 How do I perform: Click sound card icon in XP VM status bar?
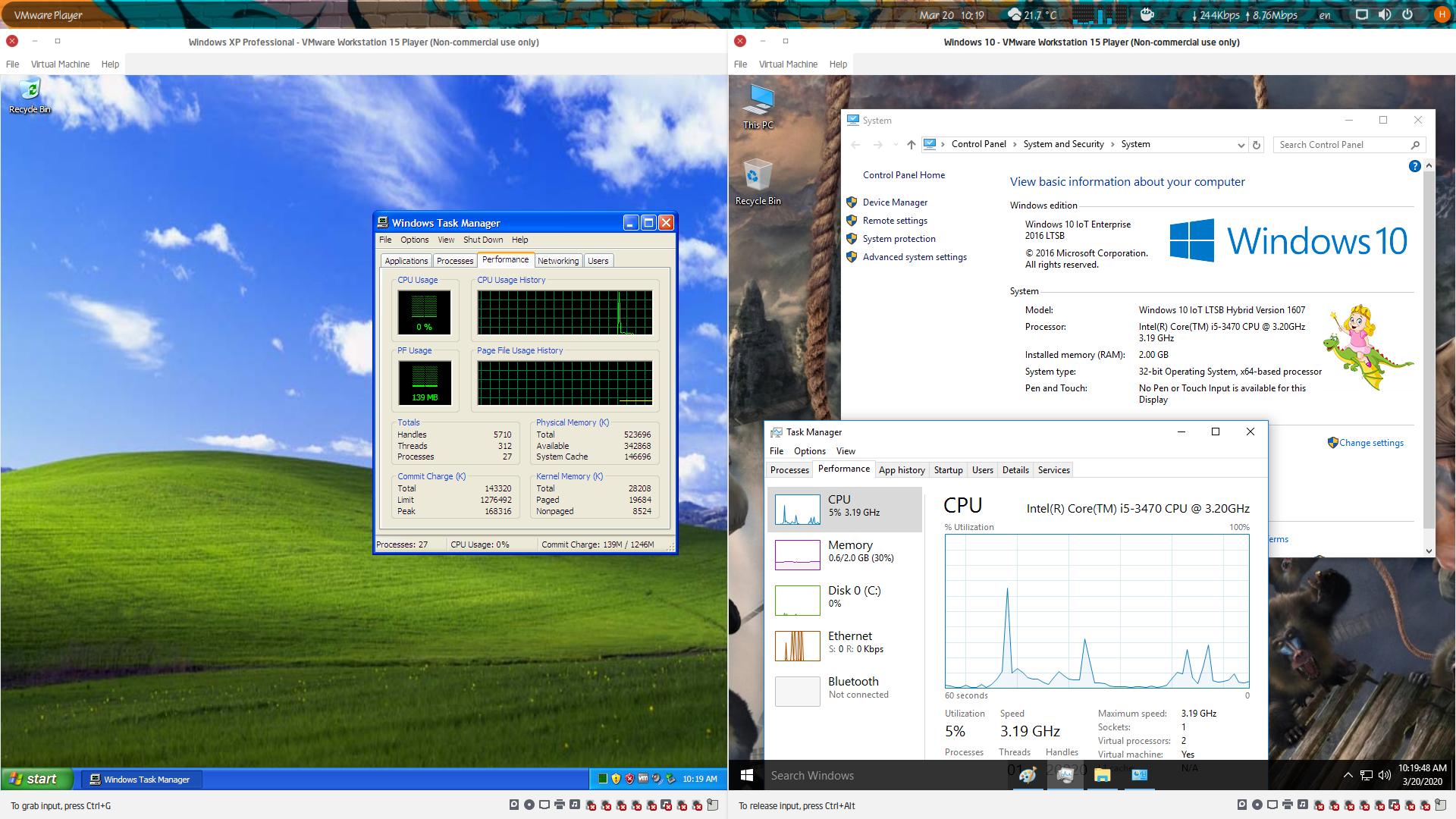pos(575,805)
